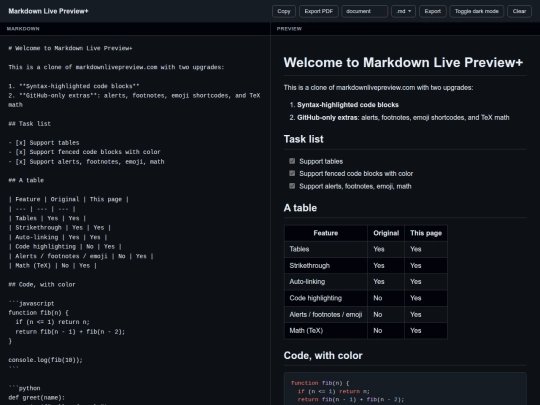
Task: Click the Copy button
Action: [x=284, y=11]
